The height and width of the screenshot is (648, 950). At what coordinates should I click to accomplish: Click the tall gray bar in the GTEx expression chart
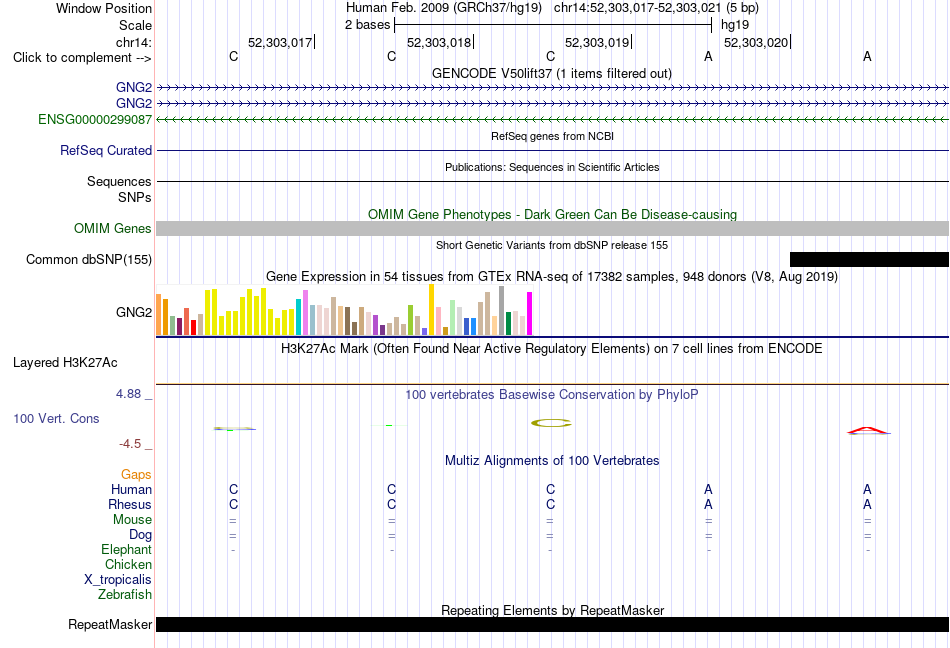[x=502, y=311]
